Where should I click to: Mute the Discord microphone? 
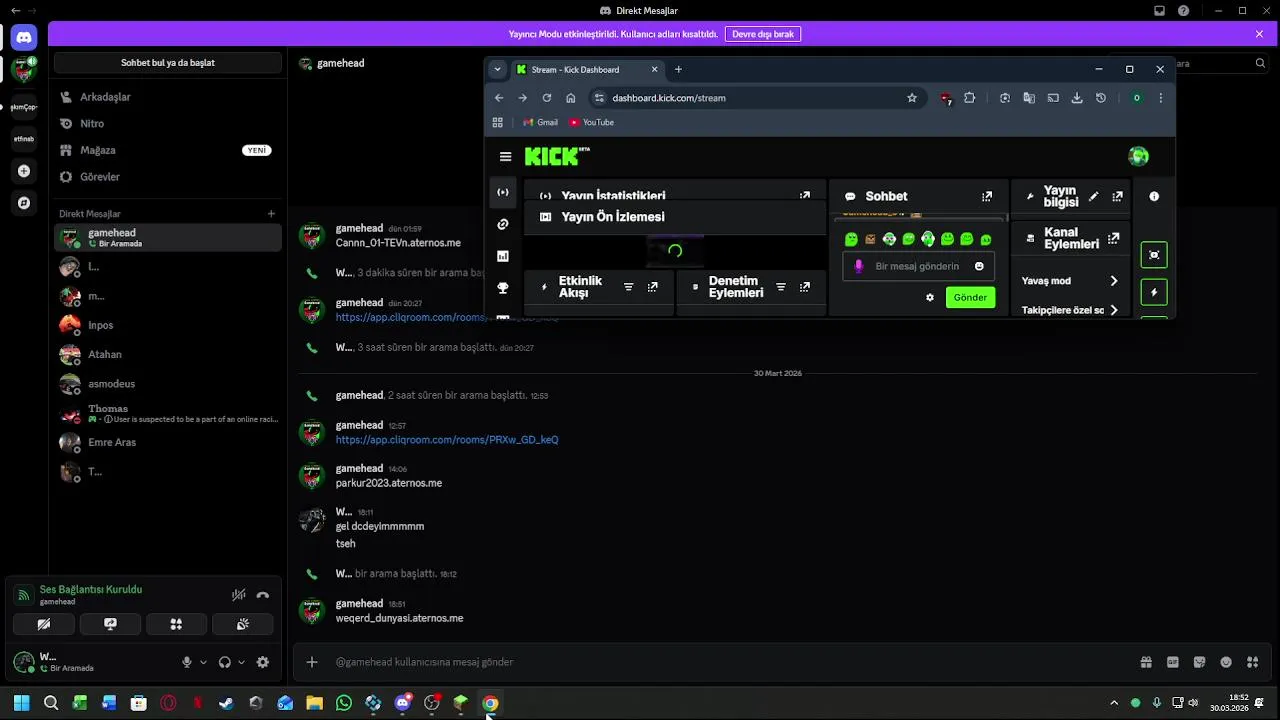coord(186,662)
